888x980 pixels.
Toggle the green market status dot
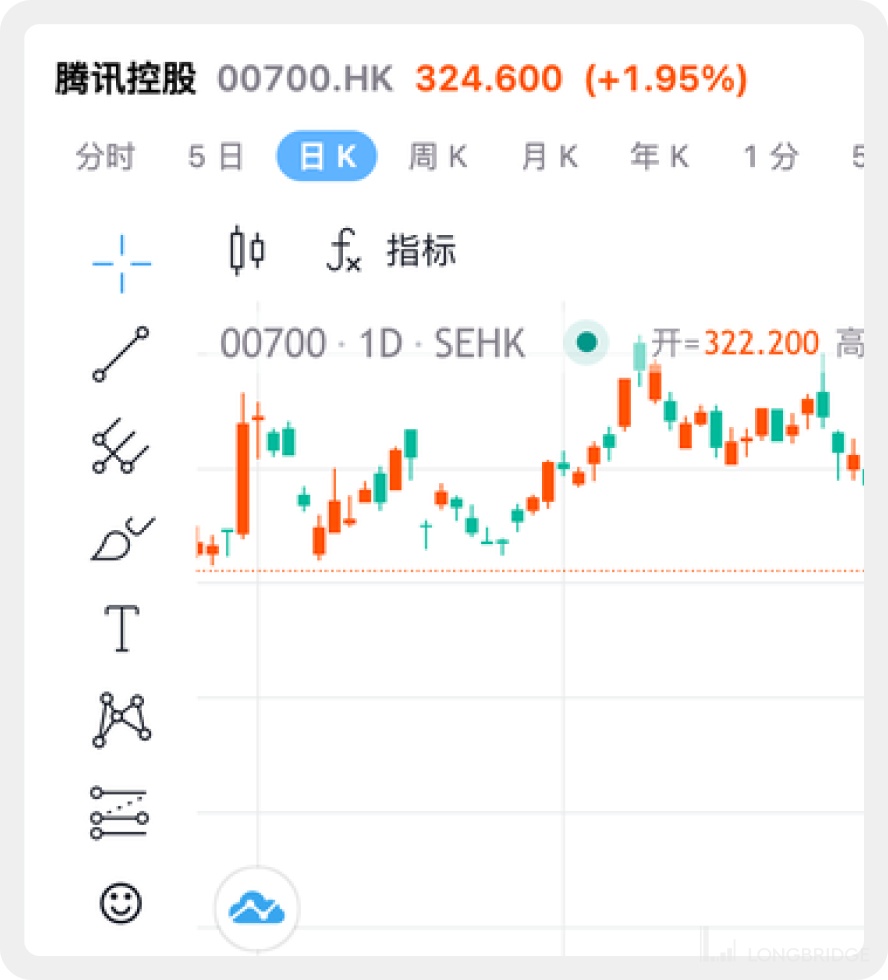click(x=587, y=343)
